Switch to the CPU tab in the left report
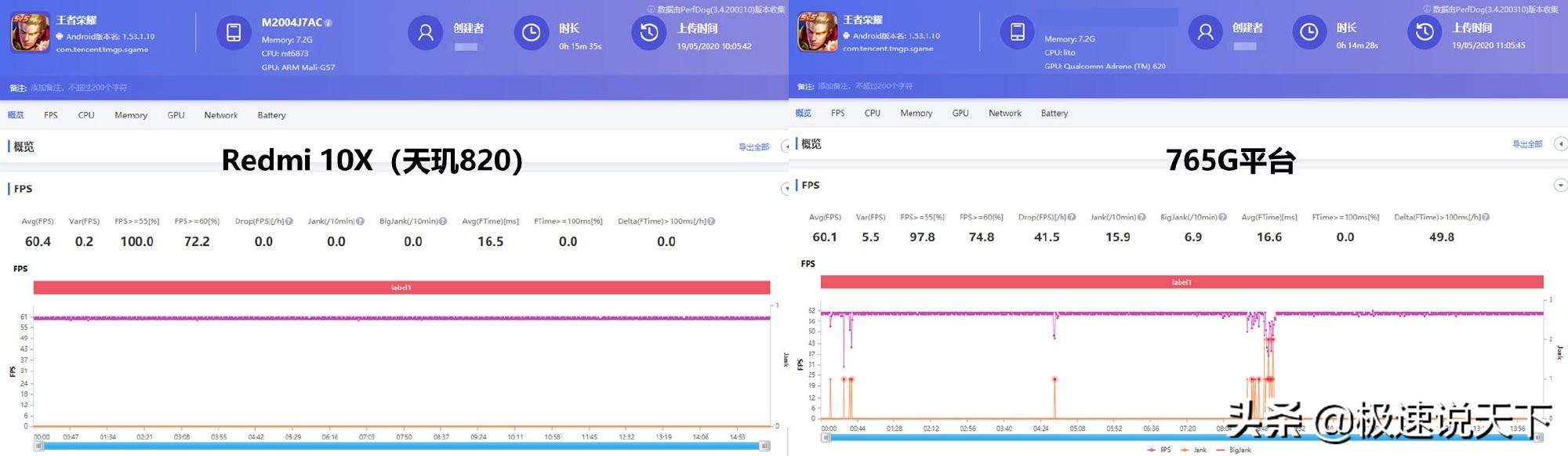The image size is (1568, 456). pyautogui.click(x=86, y=115)
